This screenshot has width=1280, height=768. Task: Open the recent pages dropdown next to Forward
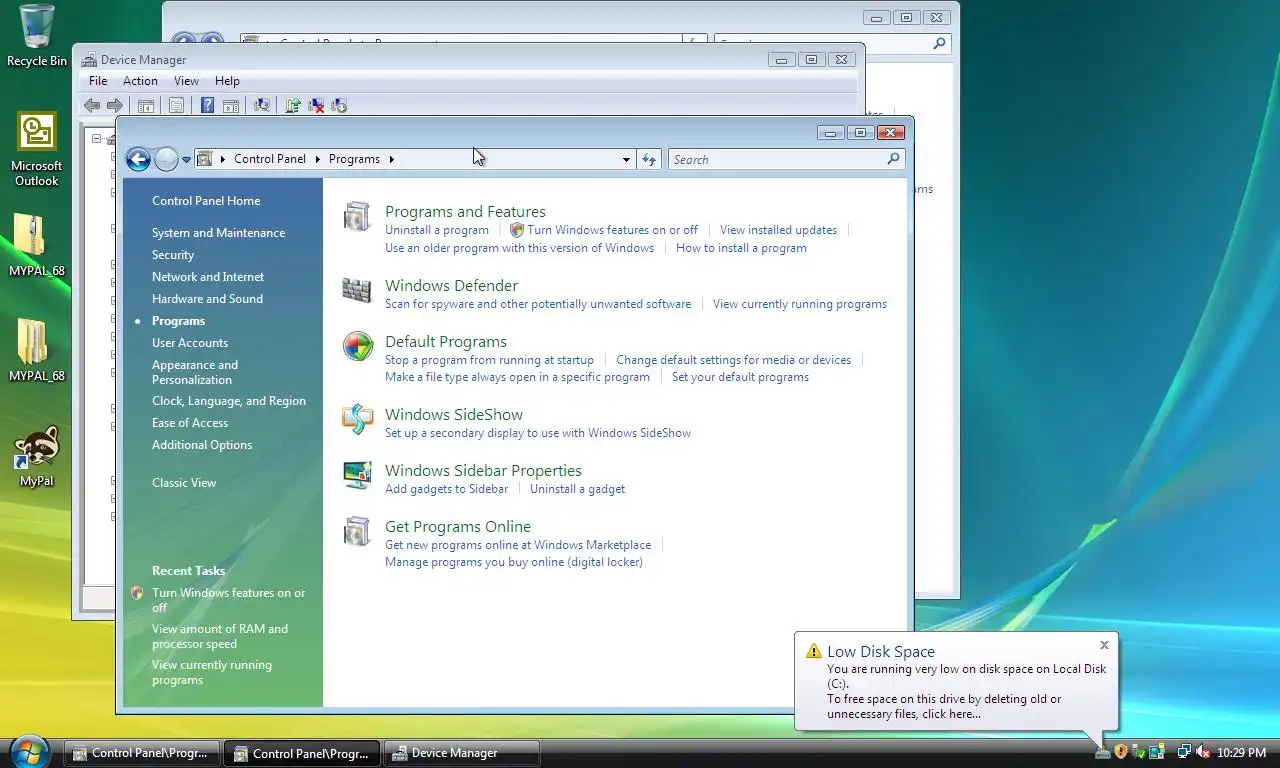point(186,160)
